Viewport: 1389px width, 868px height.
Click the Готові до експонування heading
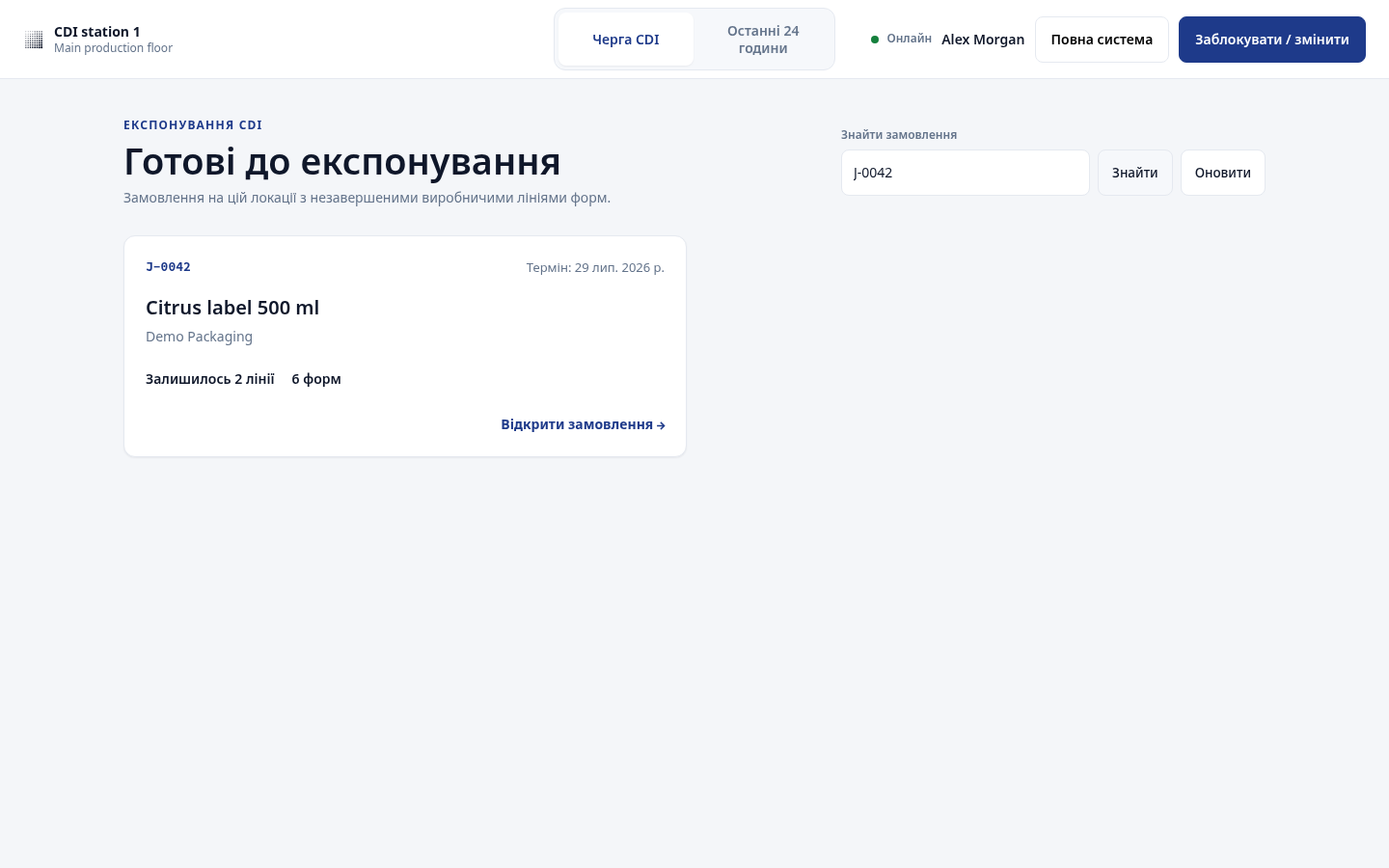click(342, 161)
